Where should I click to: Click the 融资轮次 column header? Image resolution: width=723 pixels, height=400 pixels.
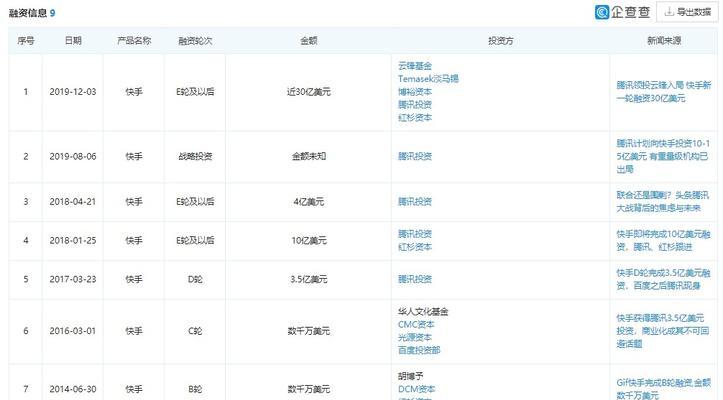[195, 41]
